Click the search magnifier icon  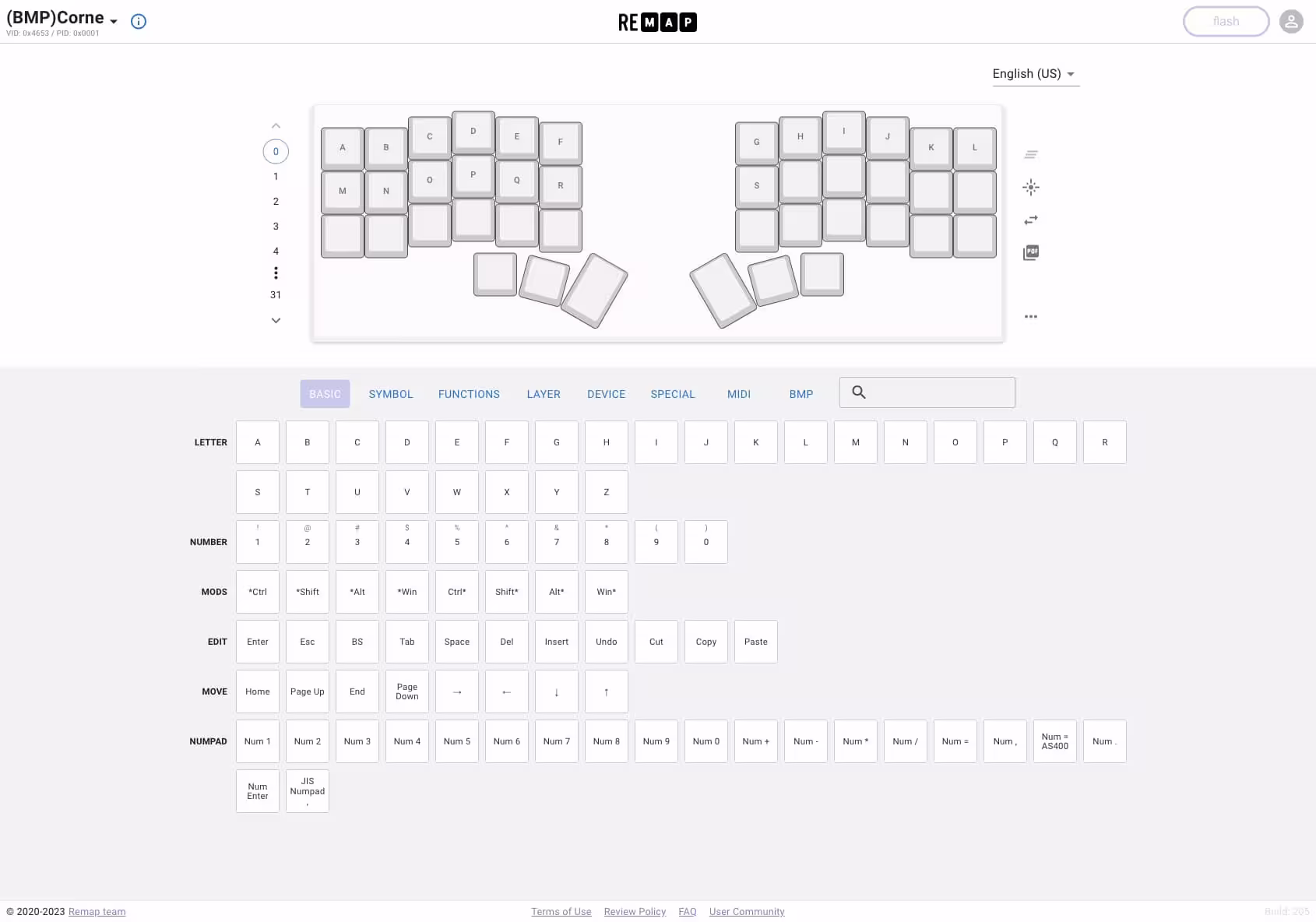[x=859, y=392]
